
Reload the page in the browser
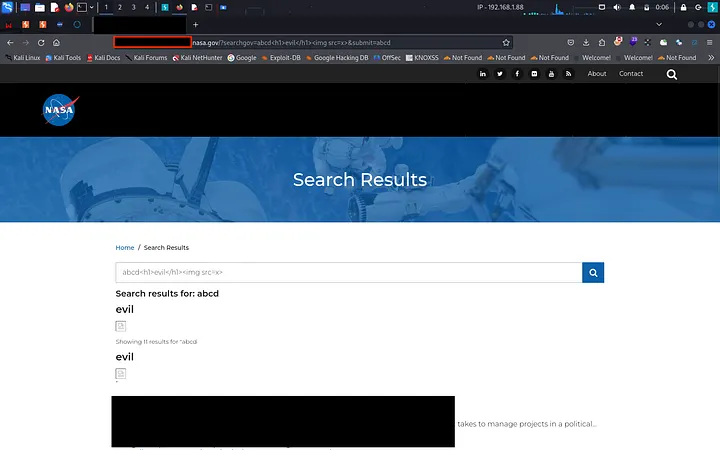tap(41, 43)
